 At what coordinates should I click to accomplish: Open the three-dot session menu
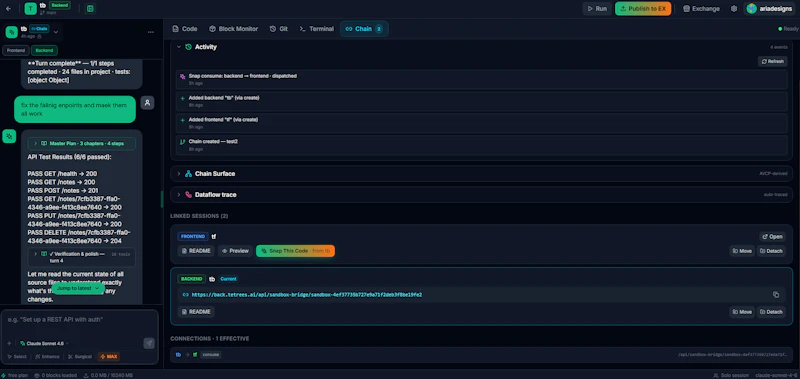[x=151, y=32]
